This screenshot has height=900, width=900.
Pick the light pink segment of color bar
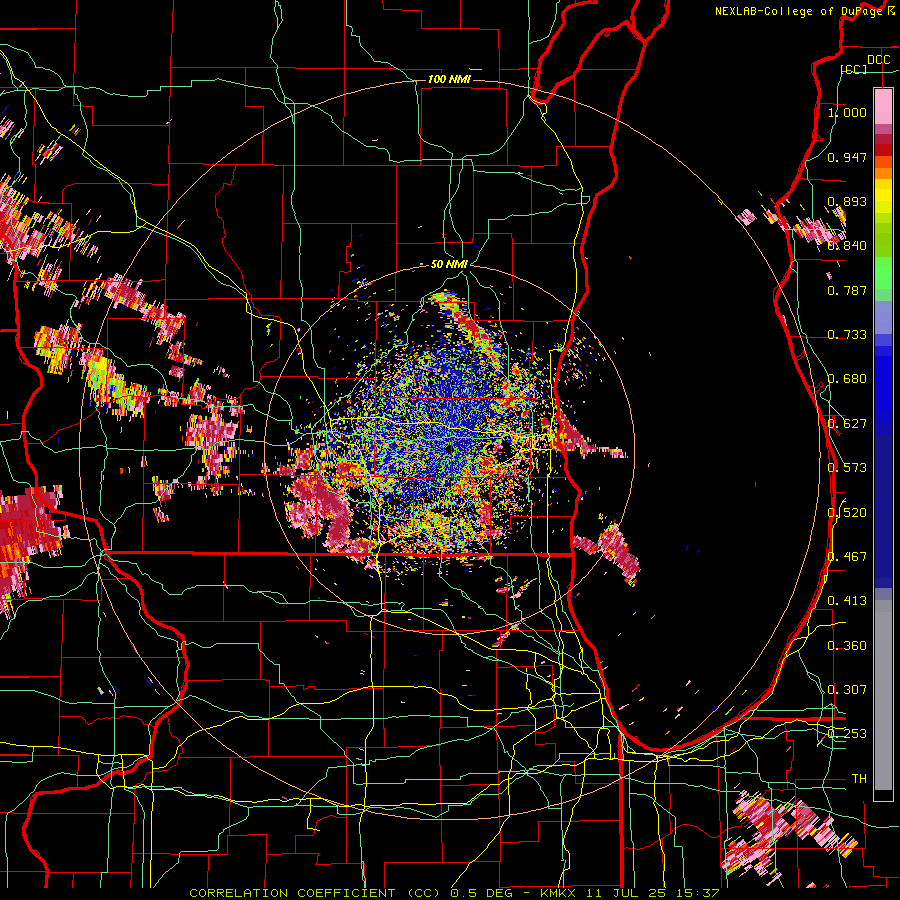coord(883,106)
